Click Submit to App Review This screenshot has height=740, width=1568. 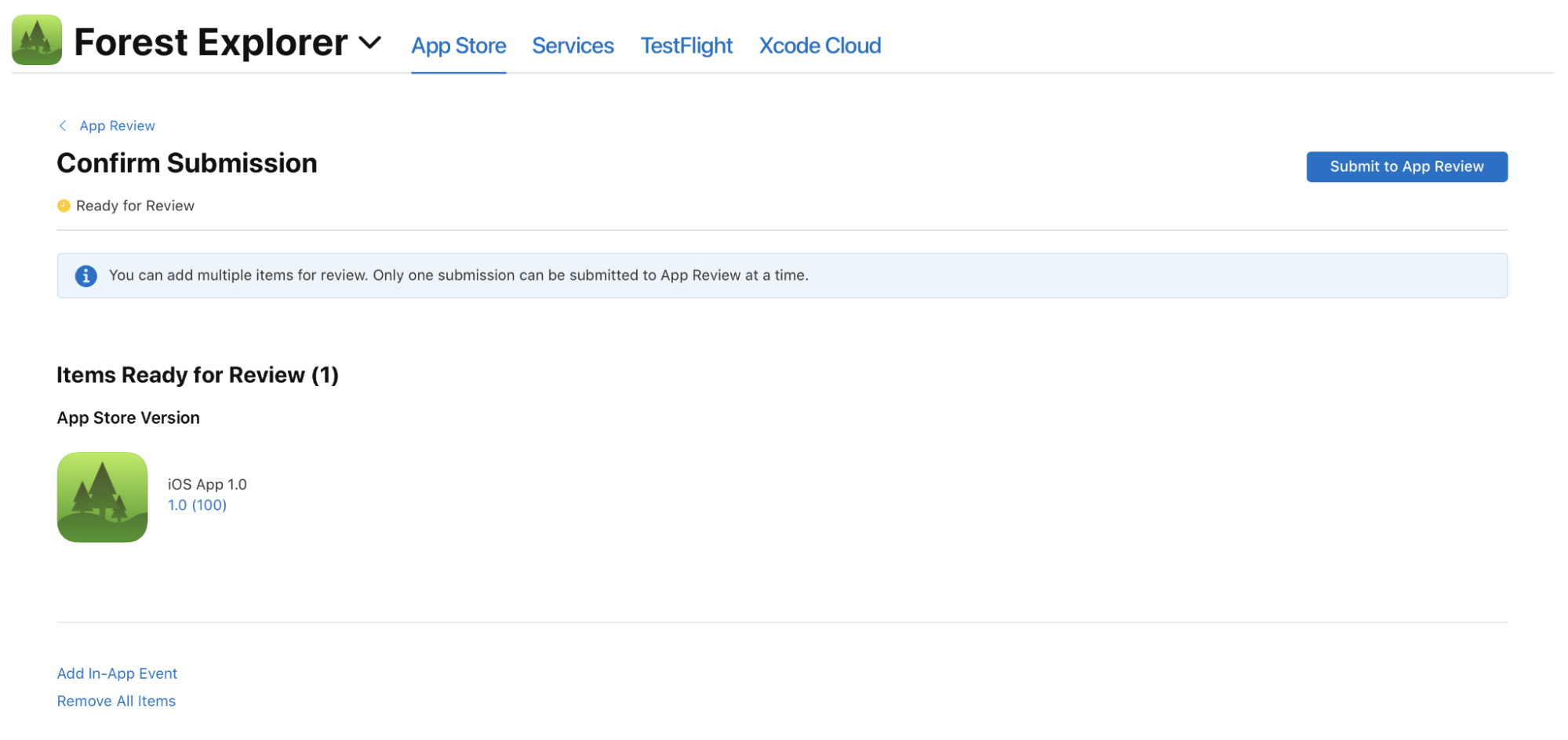pyautogui.click(x=1405, y=166)
